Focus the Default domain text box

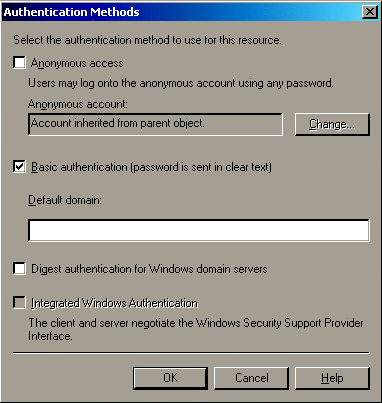[199, 230]
